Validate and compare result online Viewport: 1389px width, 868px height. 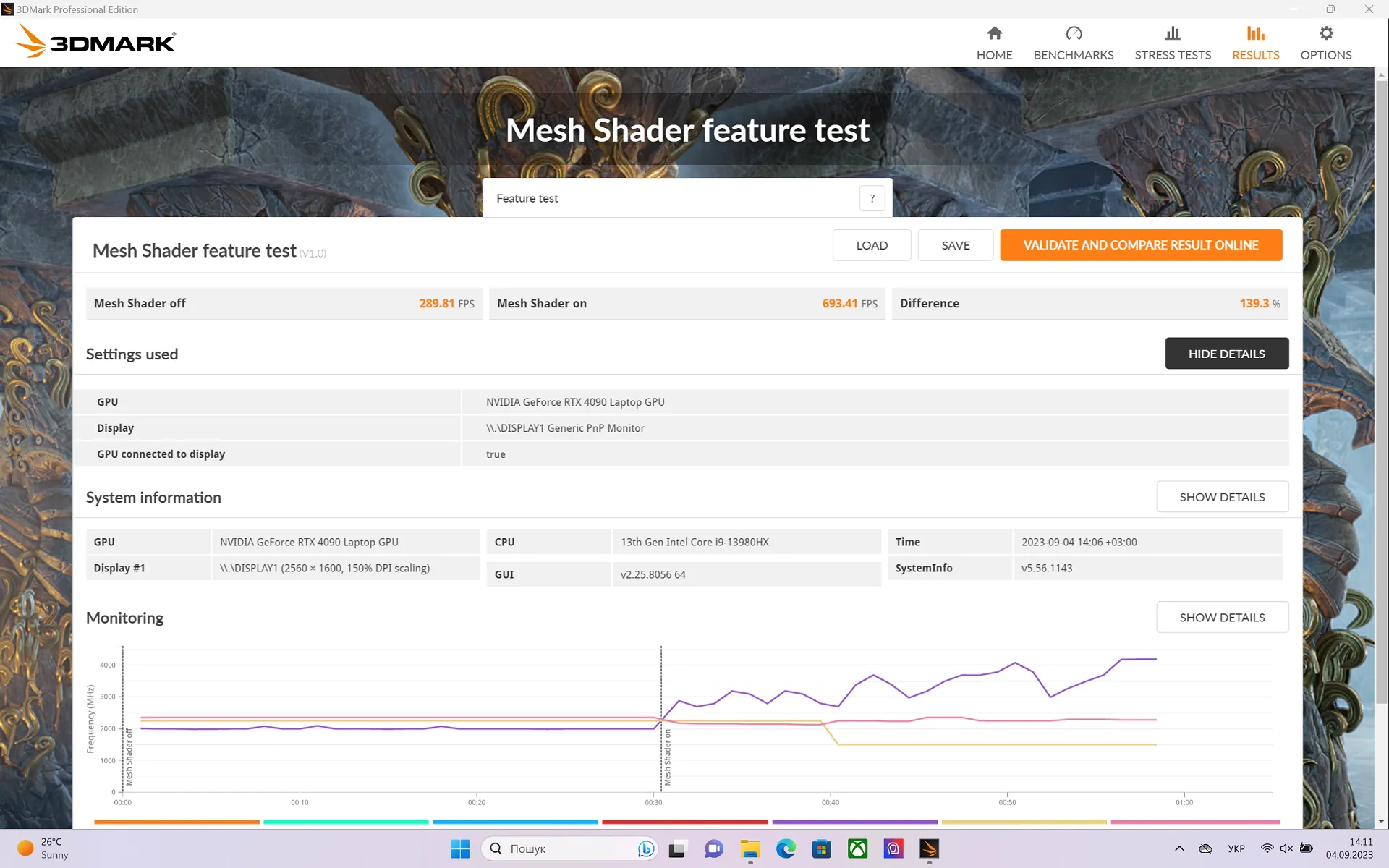coord(1140,245)
